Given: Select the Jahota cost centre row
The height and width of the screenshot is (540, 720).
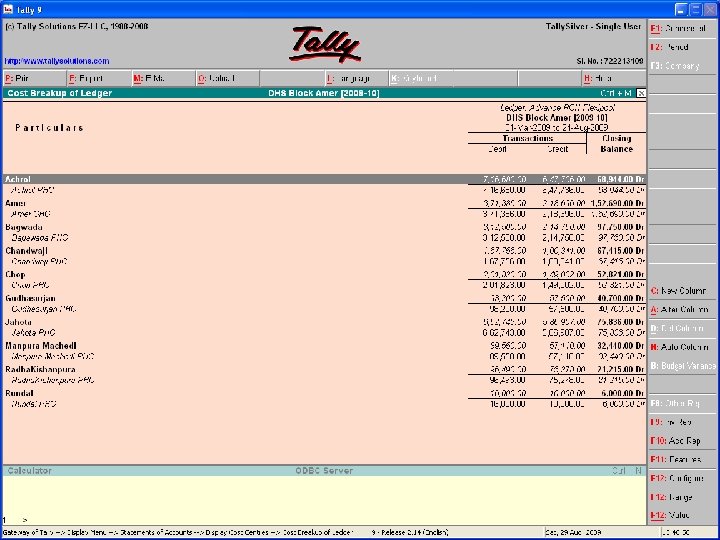Looking at the screenshot, I should 324,322.
